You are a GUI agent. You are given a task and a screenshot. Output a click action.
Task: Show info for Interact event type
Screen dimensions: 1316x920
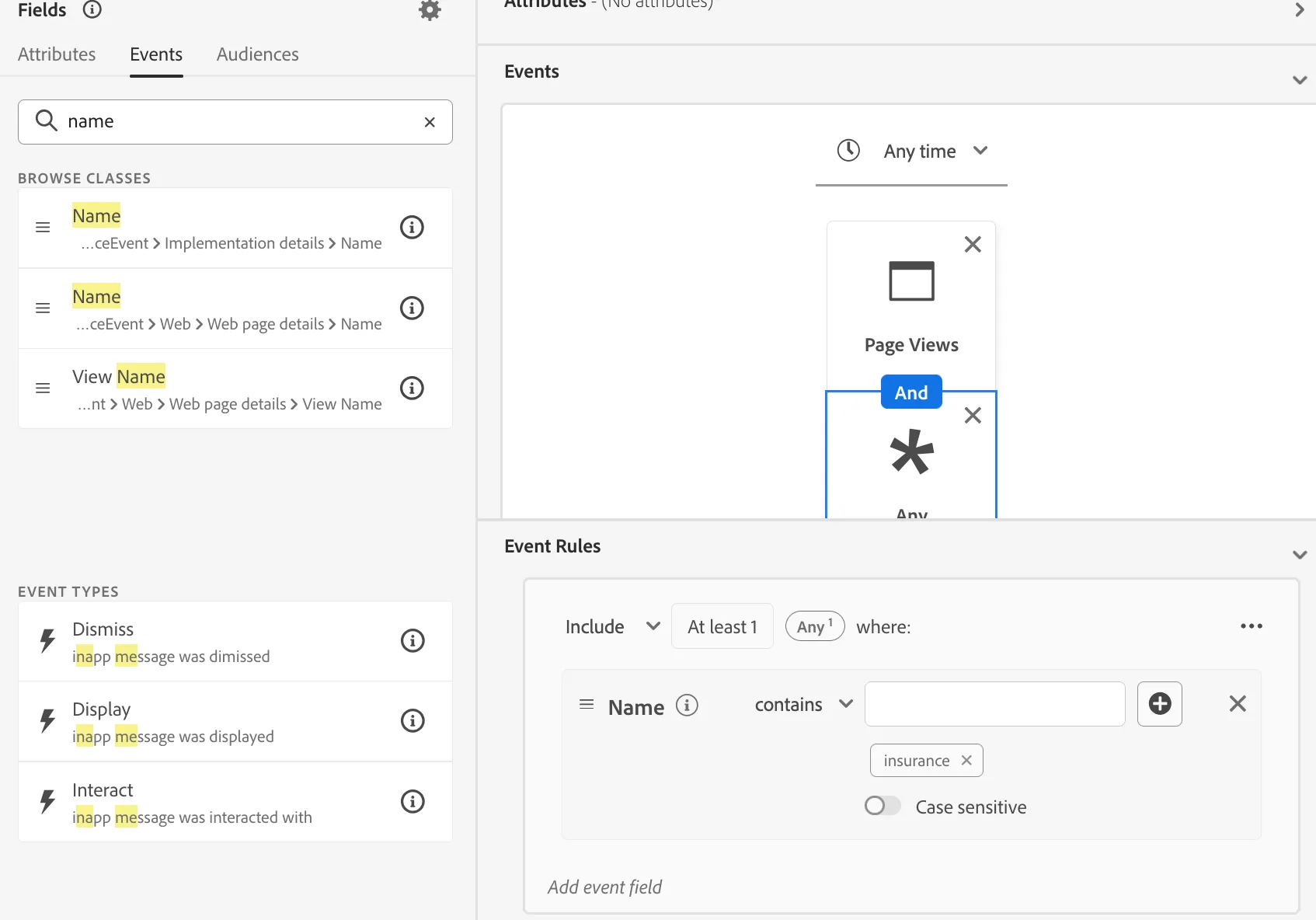coord(413,801)
